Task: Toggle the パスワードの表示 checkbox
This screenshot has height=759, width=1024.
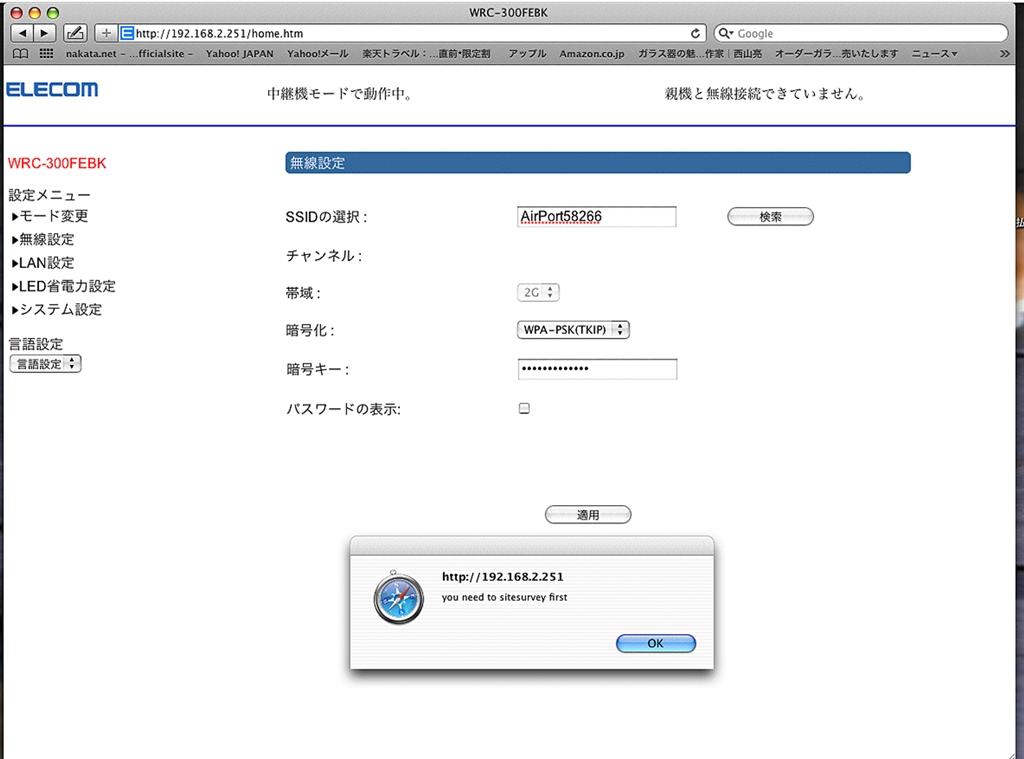Action: click(x=524, y=408)
